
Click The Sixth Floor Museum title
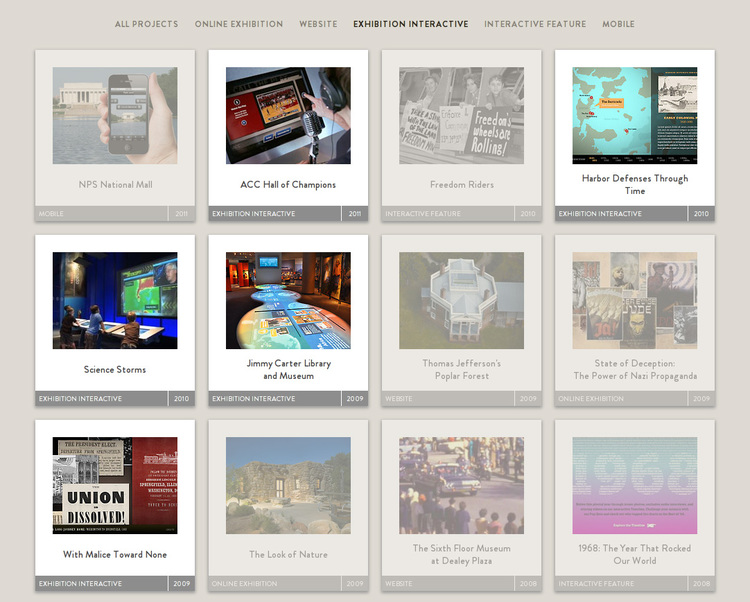point(461,554)
